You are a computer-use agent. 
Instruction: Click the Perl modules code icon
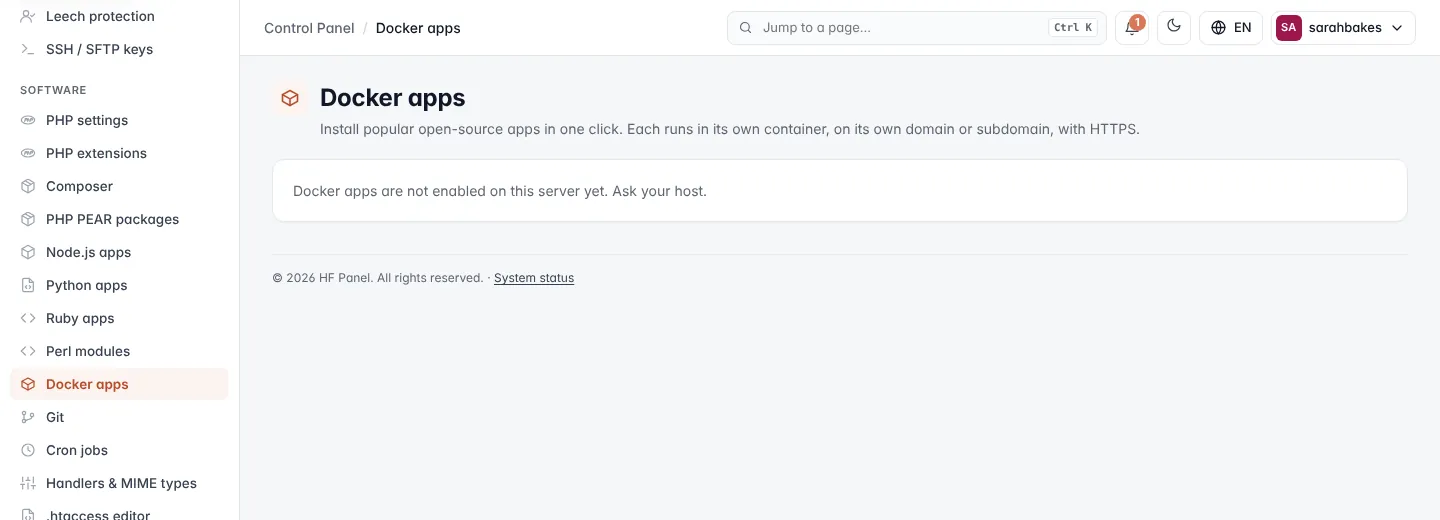pos(28,351)
